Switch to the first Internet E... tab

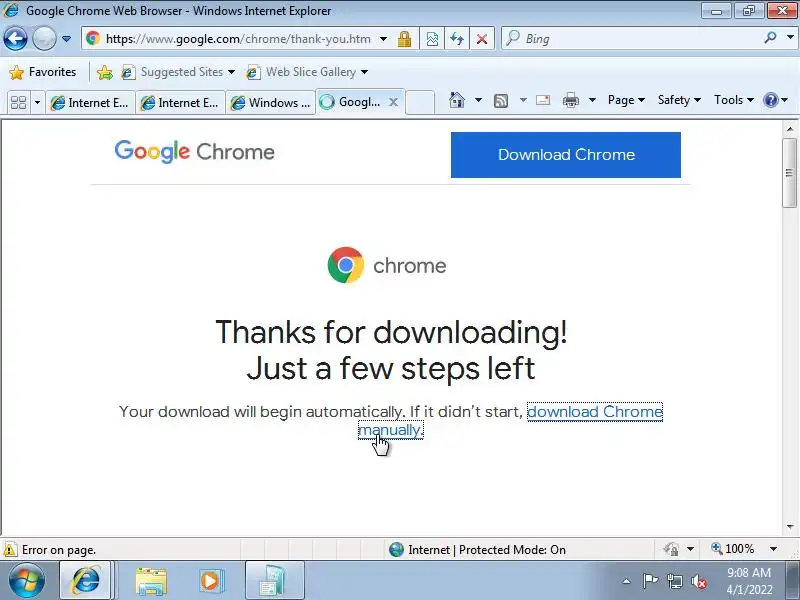pyautogui.click(x=90, y=103)
